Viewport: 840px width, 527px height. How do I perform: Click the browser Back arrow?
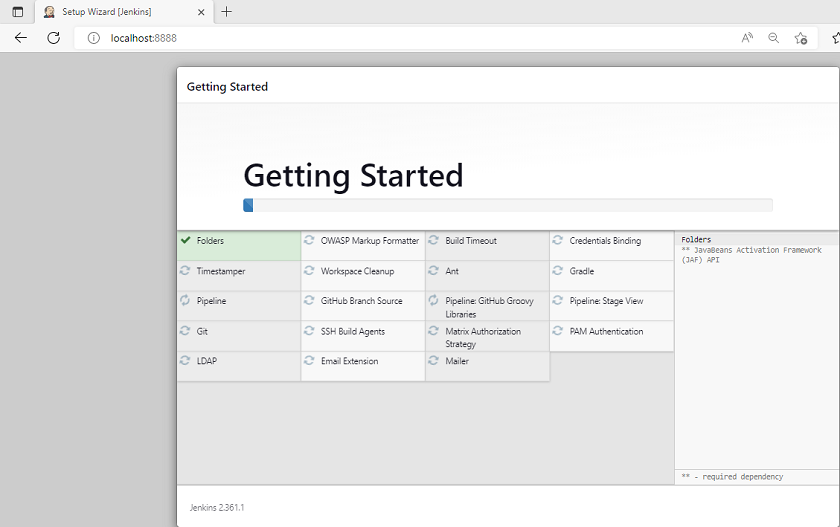20,37
